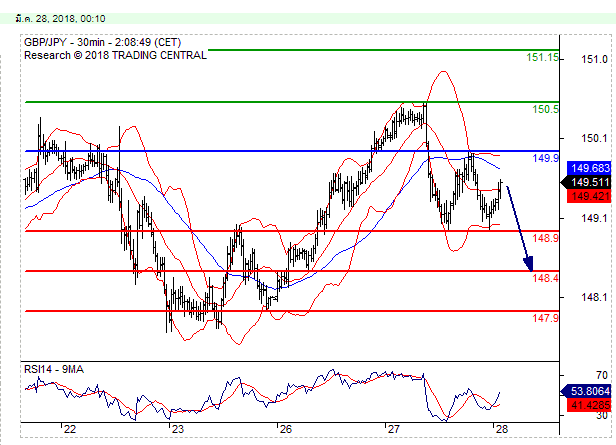Viewport: 616px width, 445px height.
Task: Click the 150.1 price axis value
Action: [594, 138]
